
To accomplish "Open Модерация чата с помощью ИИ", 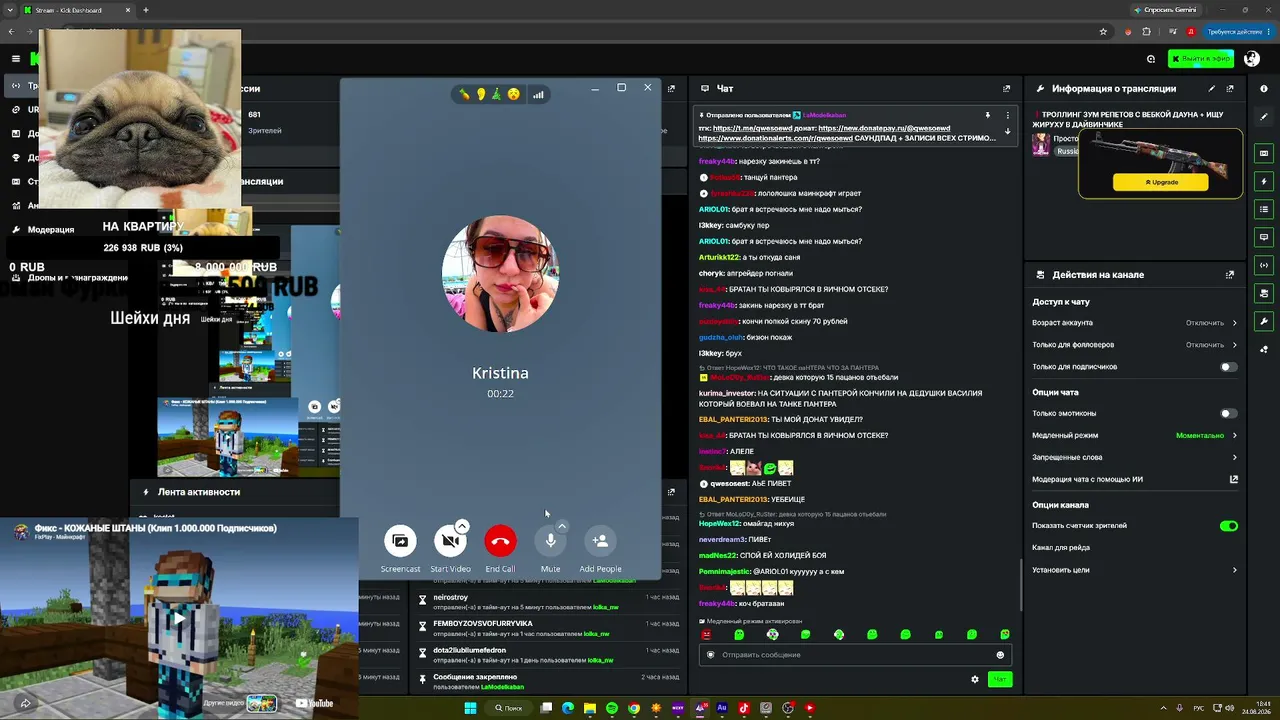I will pyautogui.click(x=1135, y=479).
